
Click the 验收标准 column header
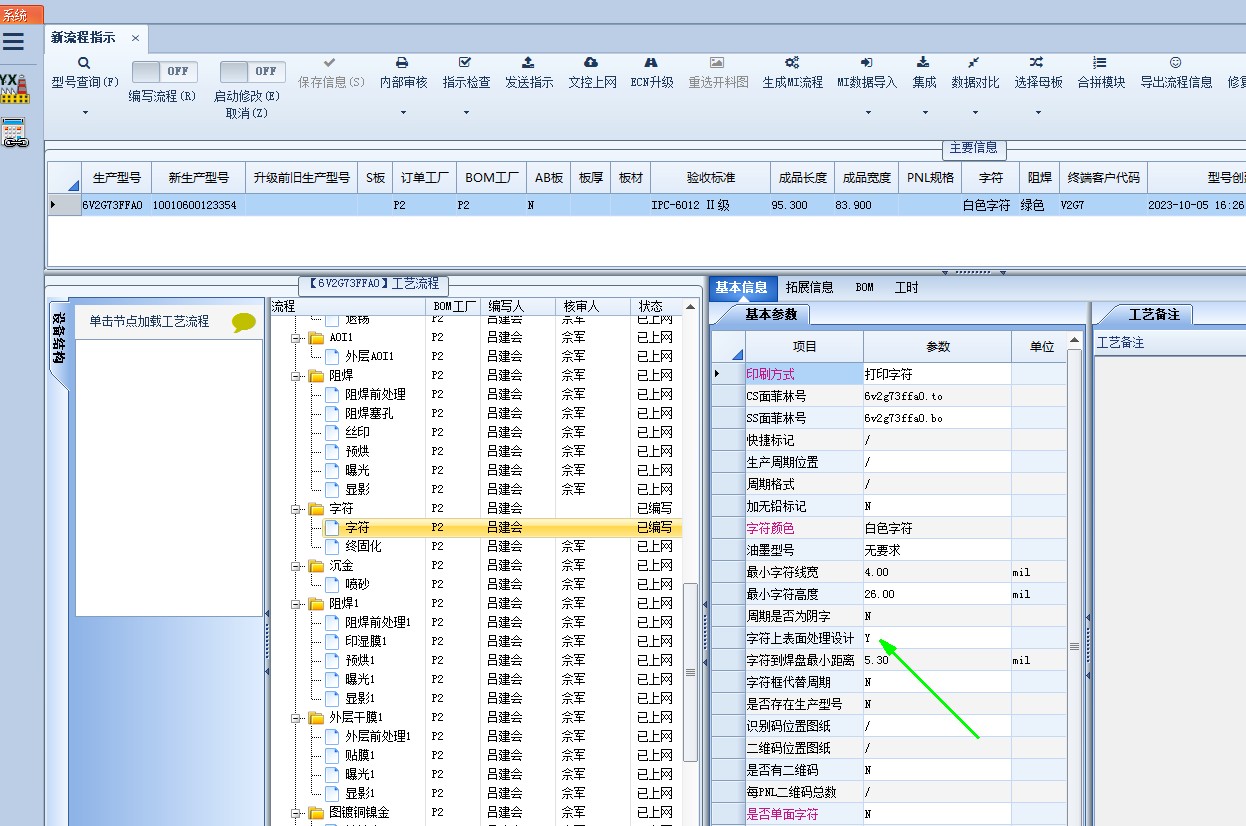[x=710, y=178]
